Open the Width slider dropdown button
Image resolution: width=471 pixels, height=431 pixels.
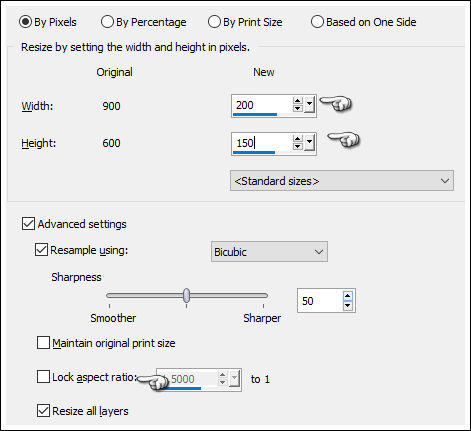point(309,105)
